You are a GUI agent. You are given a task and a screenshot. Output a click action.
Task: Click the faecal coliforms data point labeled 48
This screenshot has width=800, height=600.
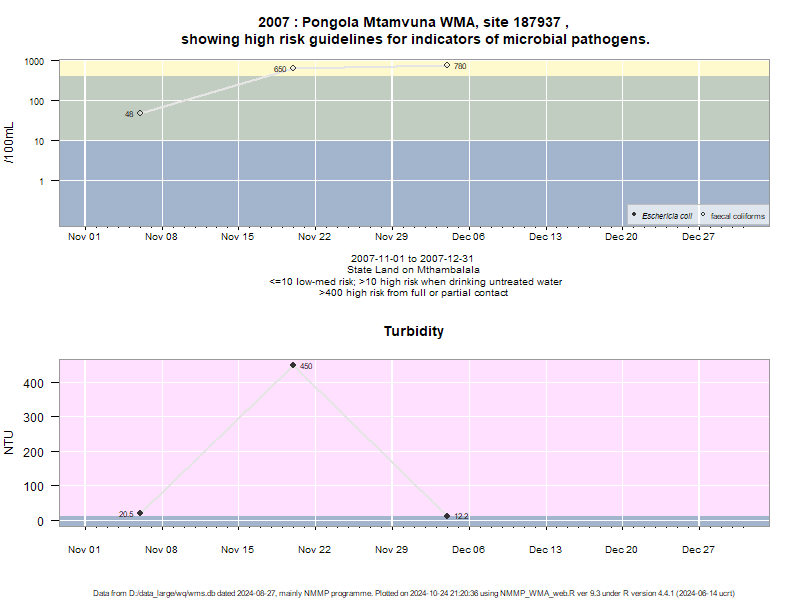coord(140,113)
